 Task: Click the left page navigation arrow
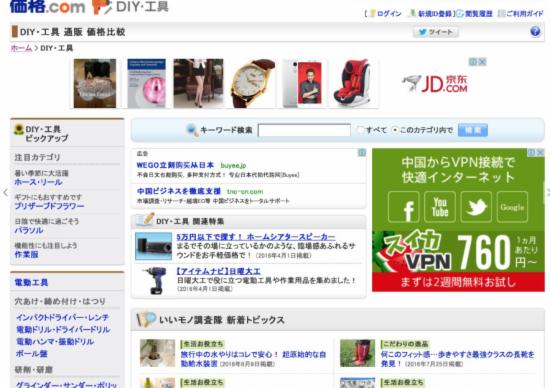pos(5,192)
